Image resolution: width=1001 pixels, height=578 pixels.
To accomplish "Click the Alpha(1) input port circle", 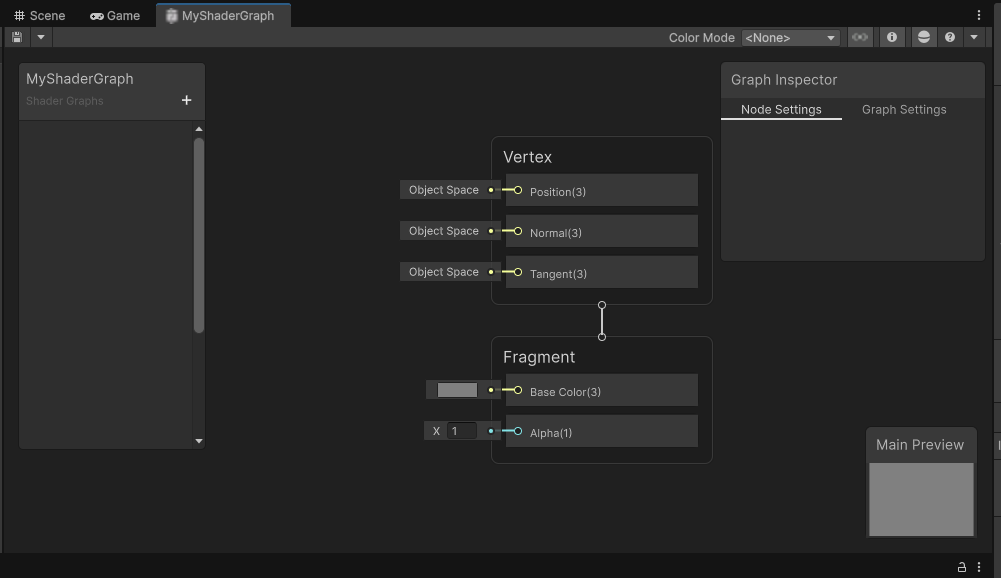I will [518, 431].
